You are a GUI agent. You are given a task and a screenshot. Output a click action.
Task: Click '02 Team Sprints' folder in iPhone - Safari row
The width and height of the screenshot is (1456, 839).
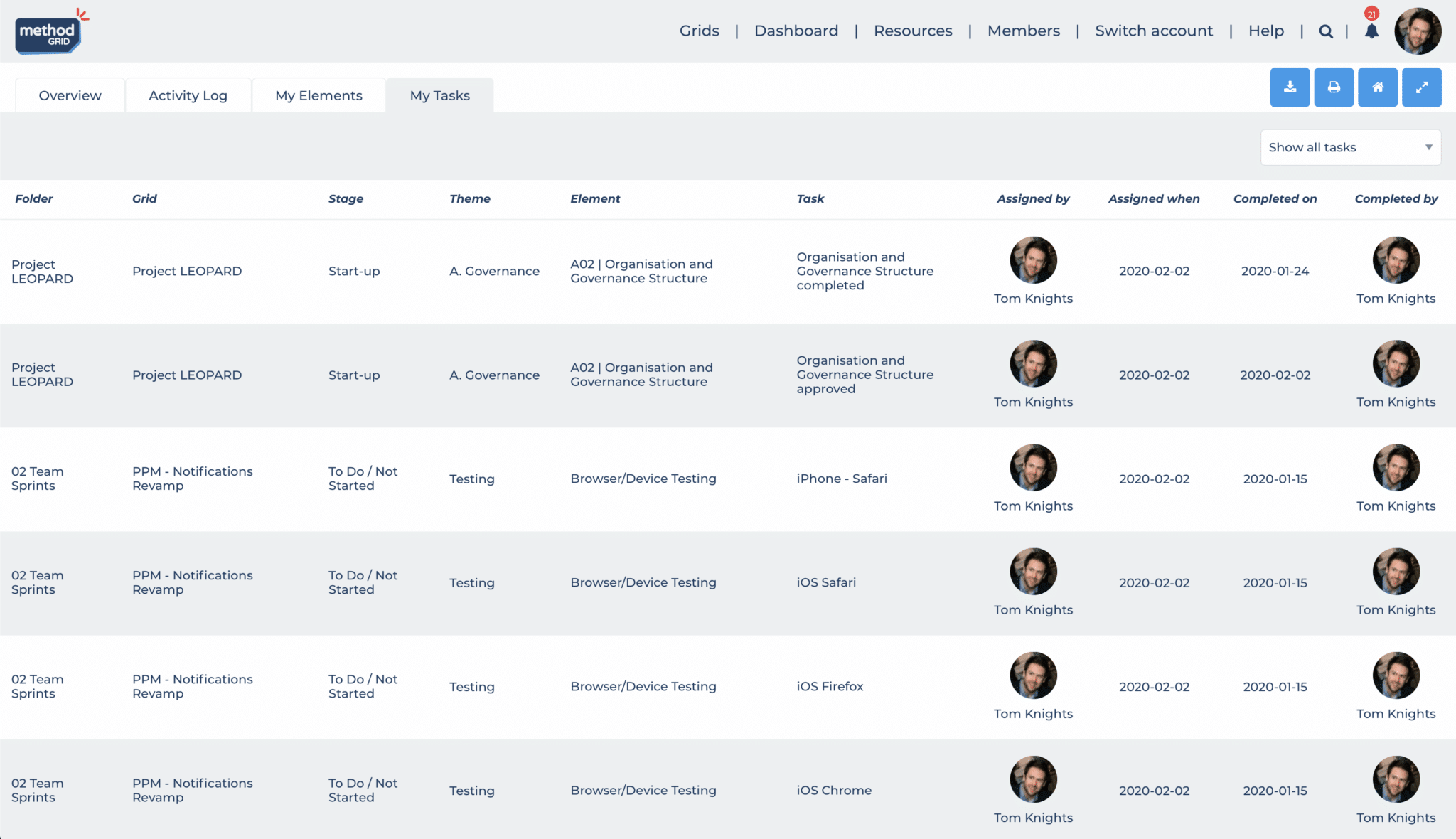coord(38,479)
